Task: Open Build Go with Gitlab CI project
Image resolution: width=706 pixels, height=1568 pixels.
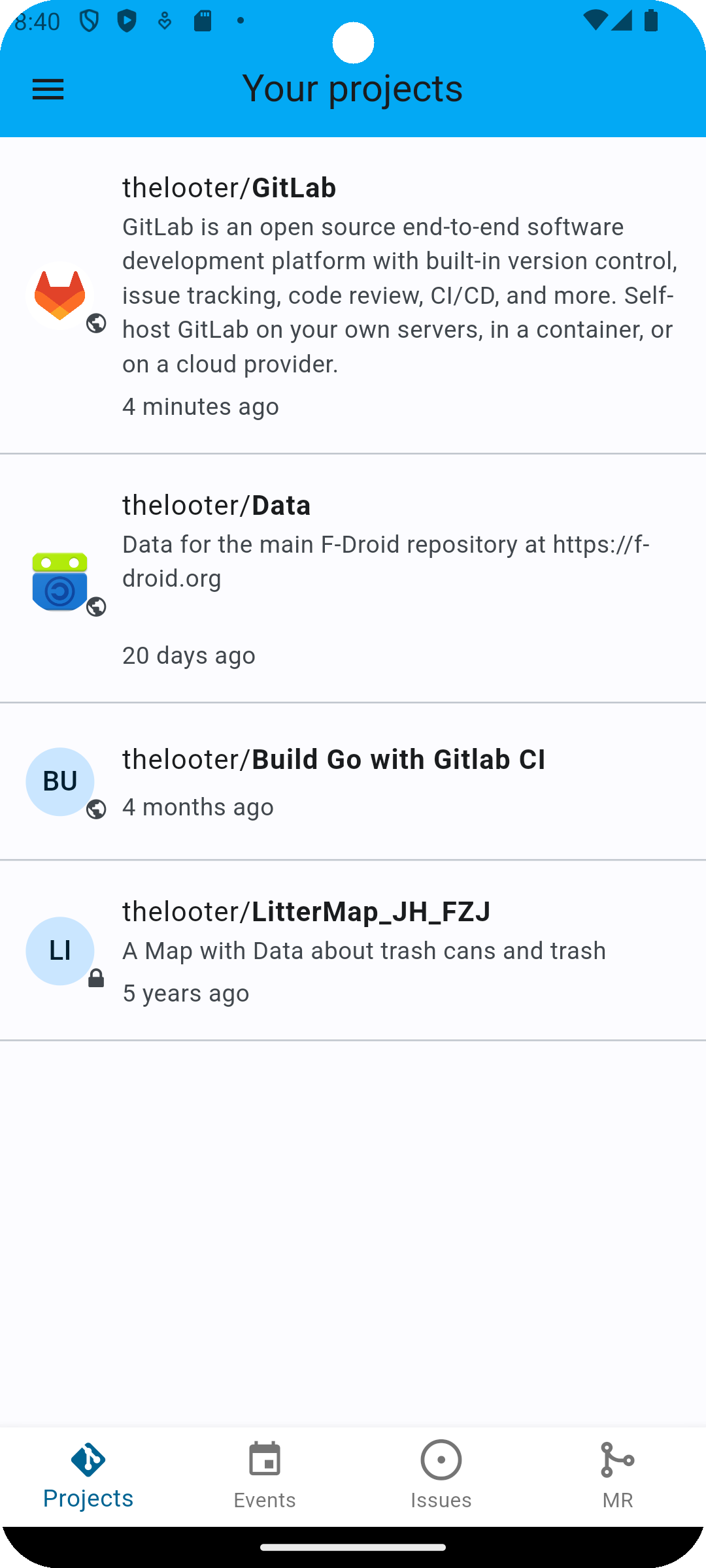Action: tap(353, 782)
